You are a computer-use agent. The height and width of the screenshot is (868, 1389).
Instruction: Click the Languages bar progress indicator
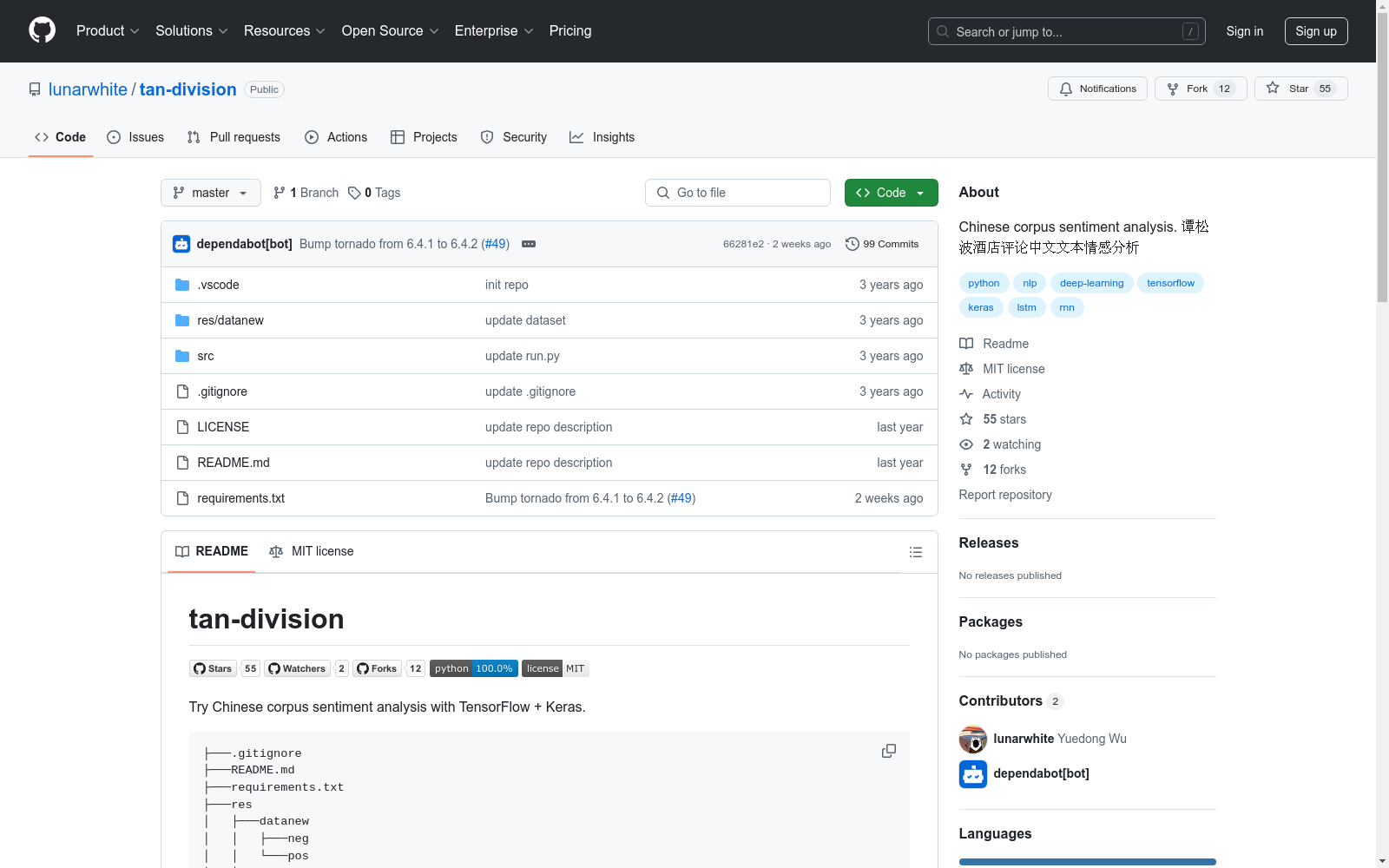[1088, 862]
